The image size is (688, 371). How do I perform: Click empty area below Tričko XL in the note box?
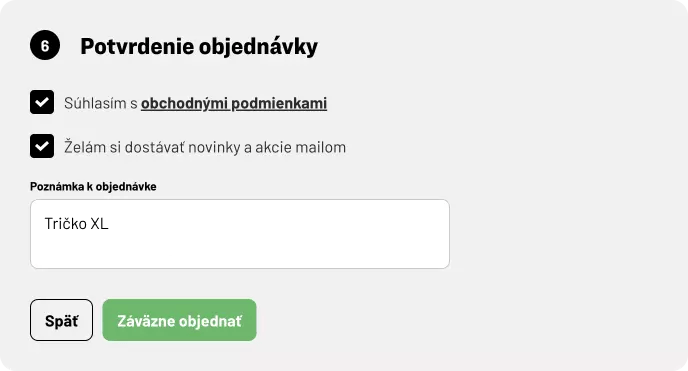coord(240,252)
